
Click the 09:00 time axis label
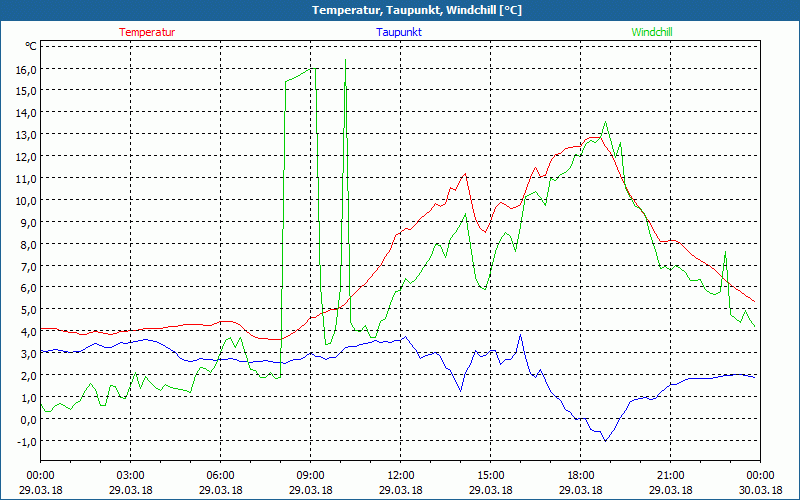(310, 476)
